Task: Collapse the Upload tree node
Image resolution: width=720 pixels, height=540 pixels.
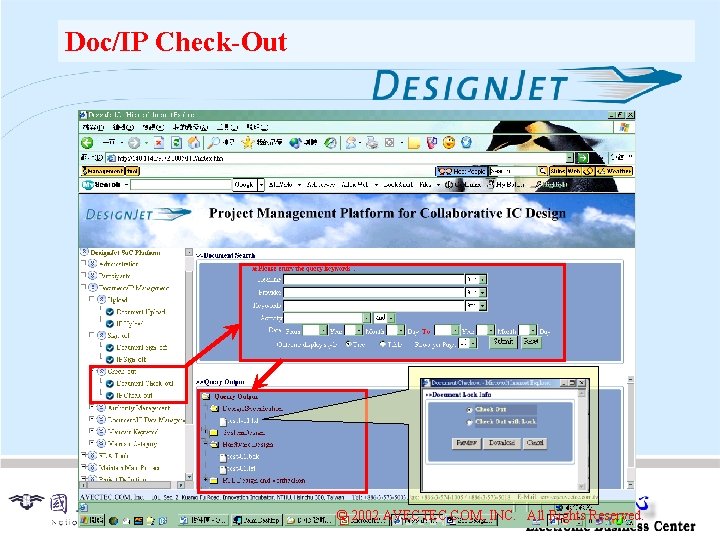Action: (92, 299)
